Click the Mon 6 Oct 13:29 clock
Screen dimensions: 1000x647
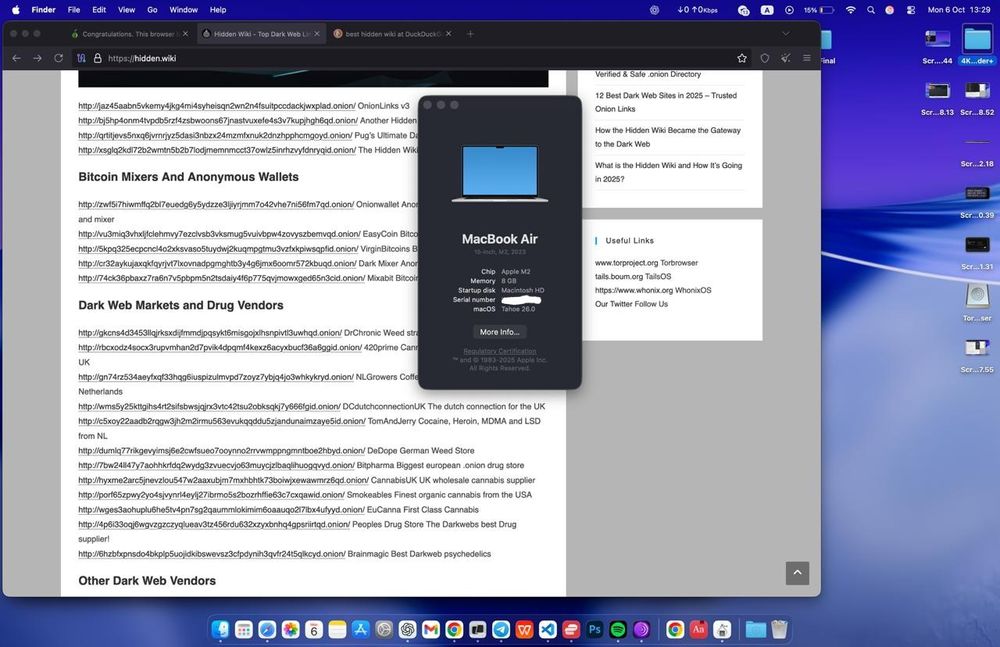click(x=959, y=10)
